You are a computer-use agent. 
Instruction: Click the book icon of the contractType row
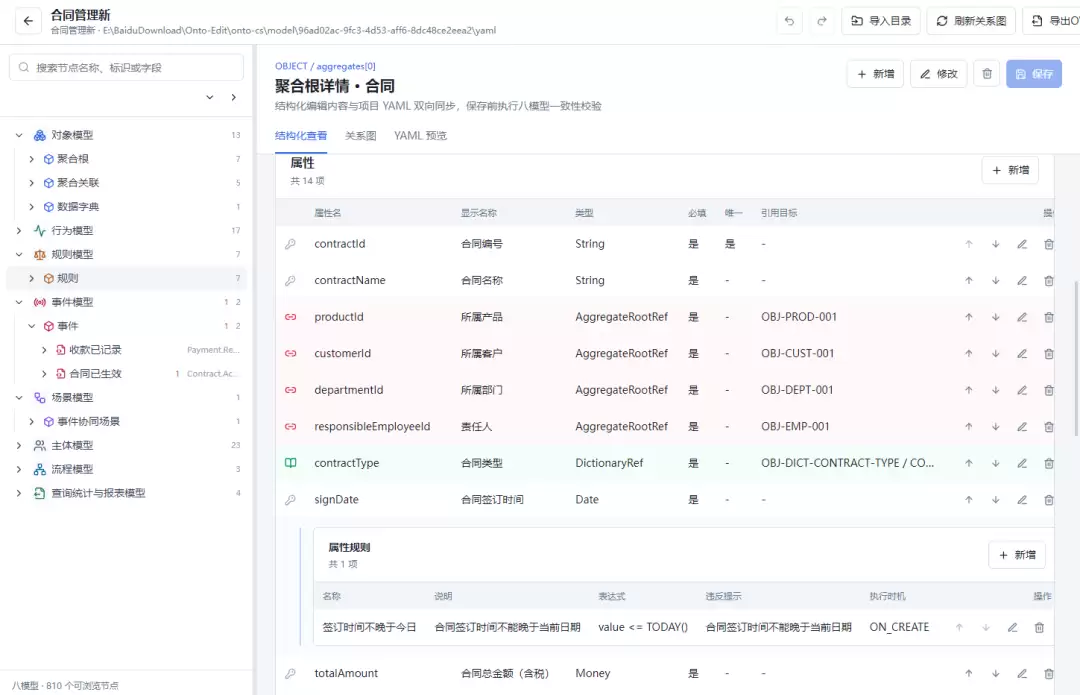point(291,463)
